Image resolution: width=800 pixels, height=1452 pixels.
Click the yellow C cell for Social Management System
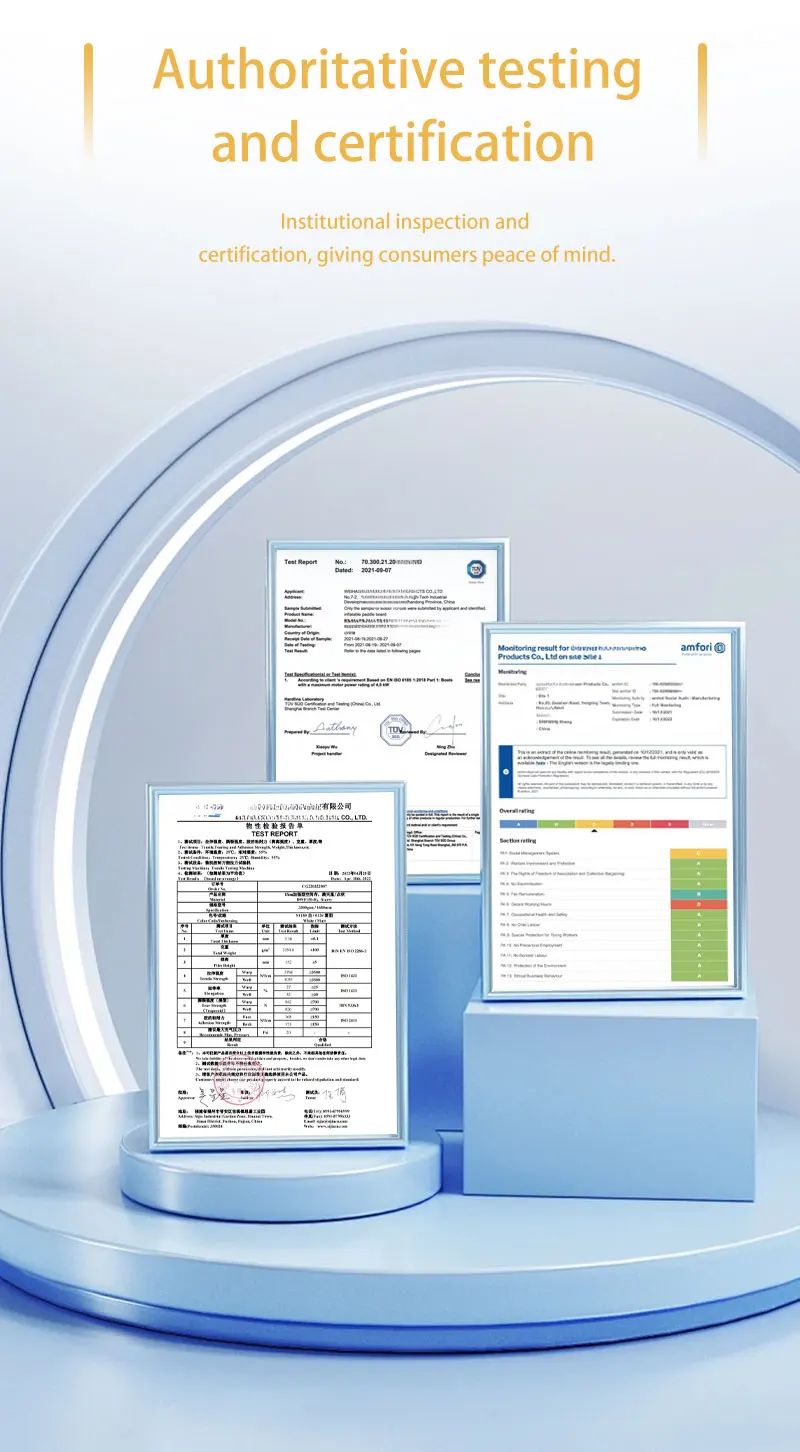[x=698, y=851]
